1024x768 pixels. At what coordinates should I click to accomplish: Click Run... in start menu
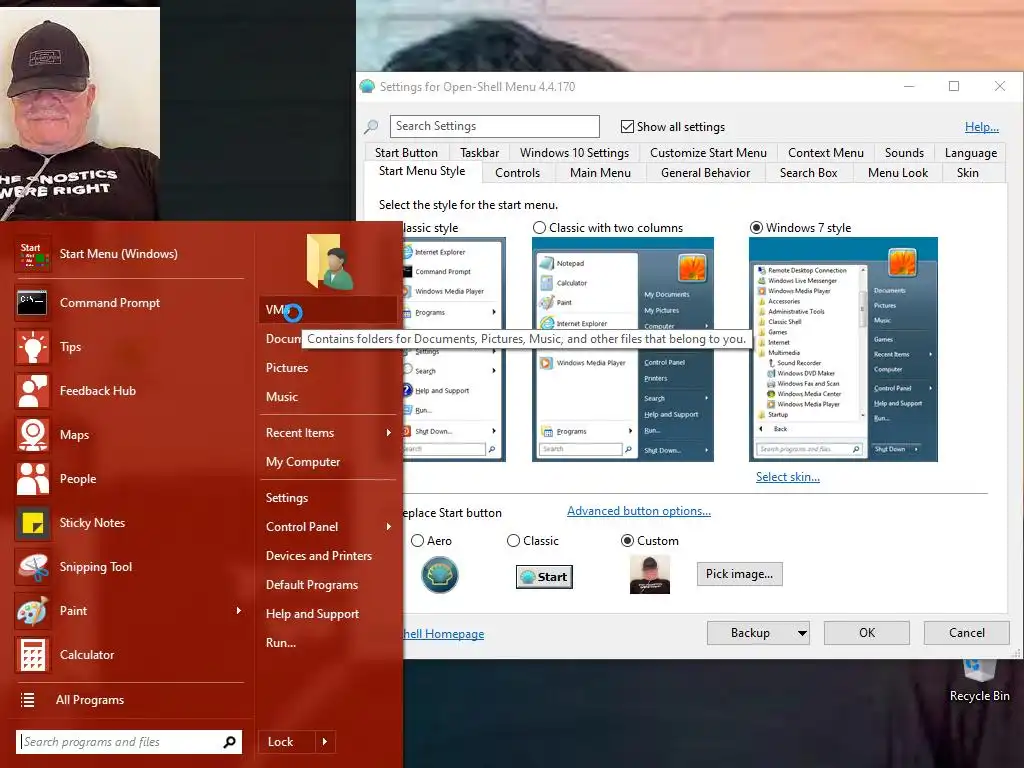pos(328,643)
